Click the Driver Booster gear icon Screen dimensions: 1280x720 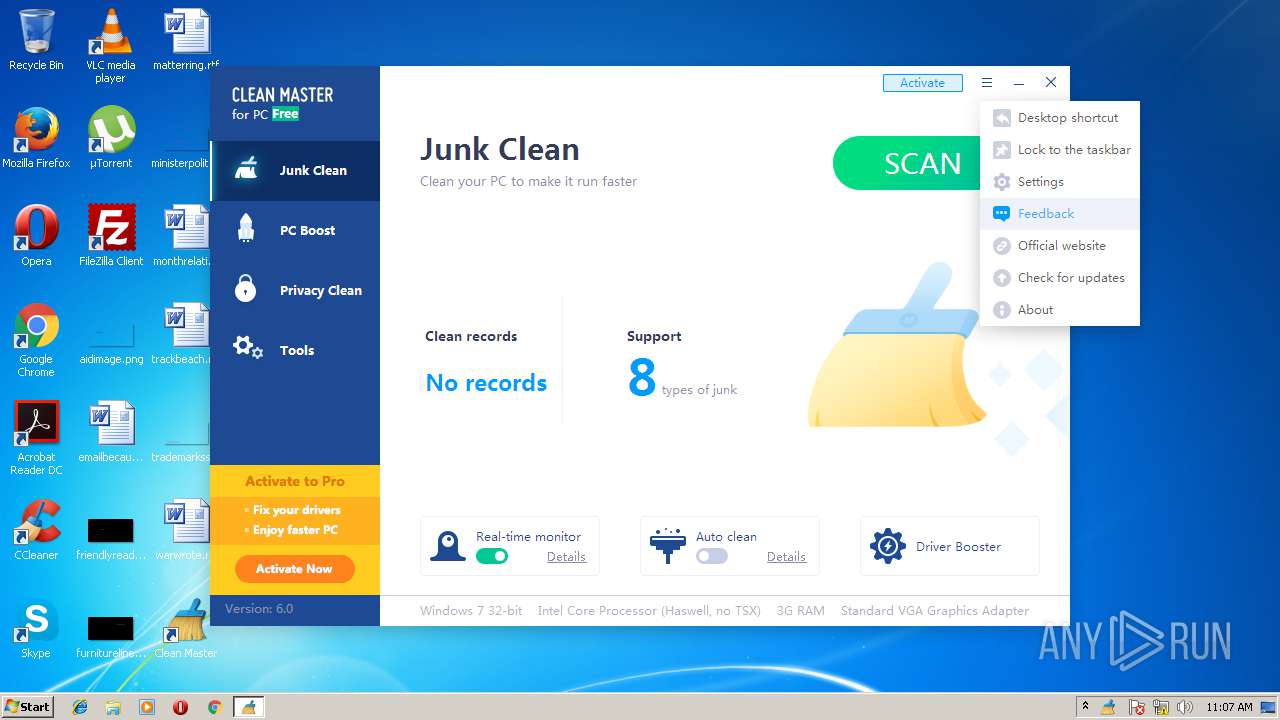coord(887,546)
